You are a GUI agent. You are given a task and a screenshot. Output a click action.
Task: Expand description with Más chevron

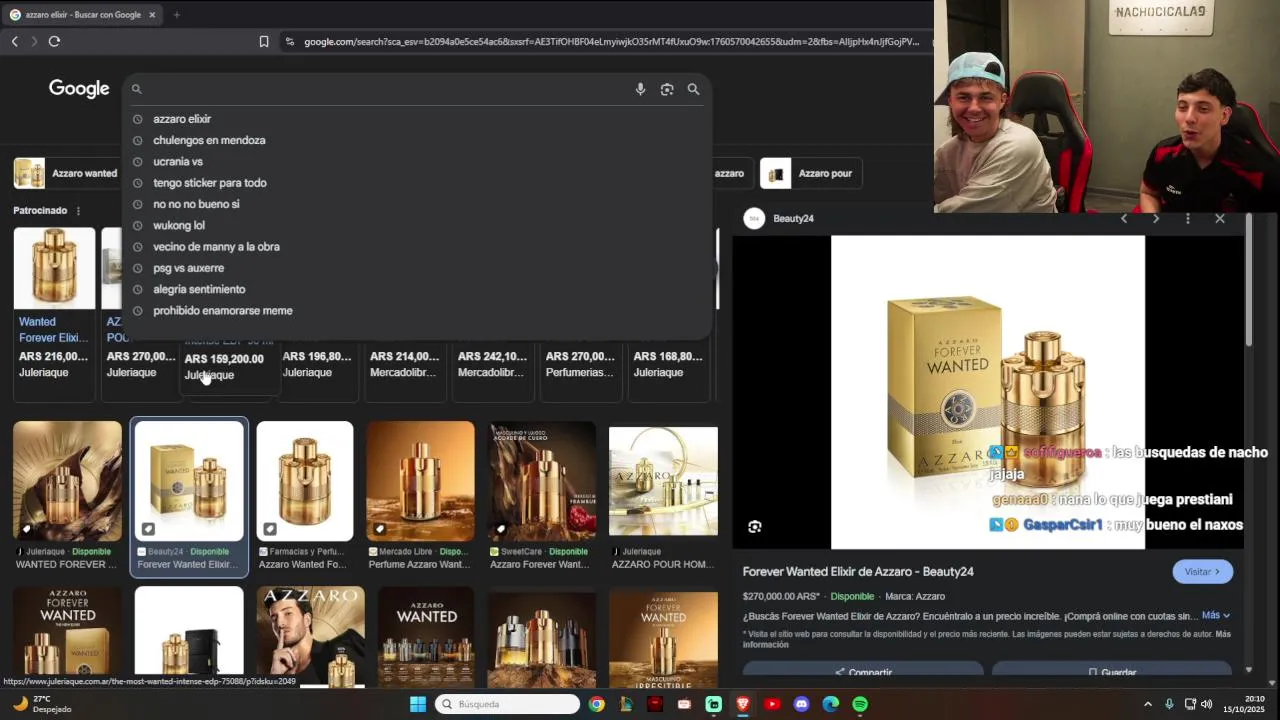click(x=1216, y=616)
